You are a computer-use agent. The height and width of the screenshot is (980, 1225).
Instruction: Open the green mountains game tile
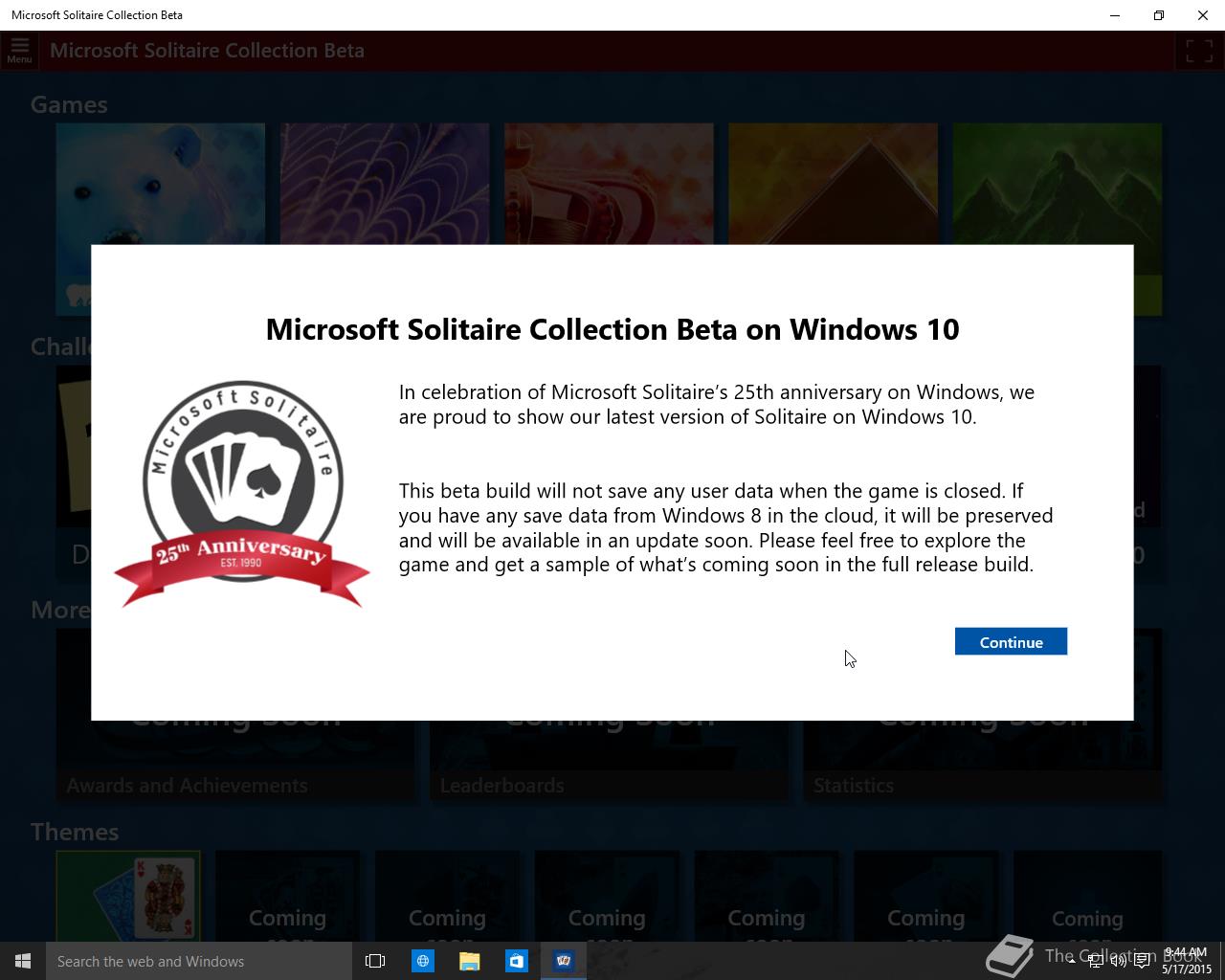point(1057,184)
